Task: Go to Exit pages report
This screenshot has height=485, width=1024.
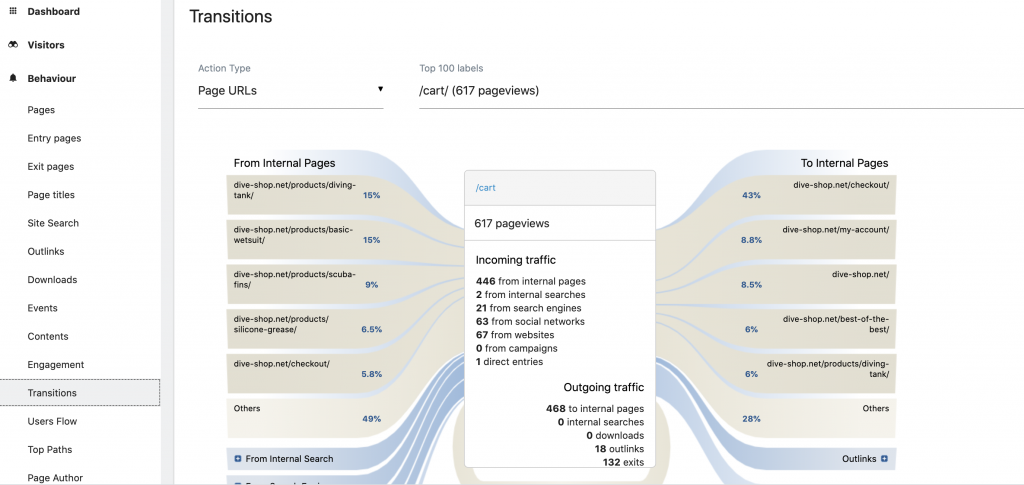Action: coord(50,166)
